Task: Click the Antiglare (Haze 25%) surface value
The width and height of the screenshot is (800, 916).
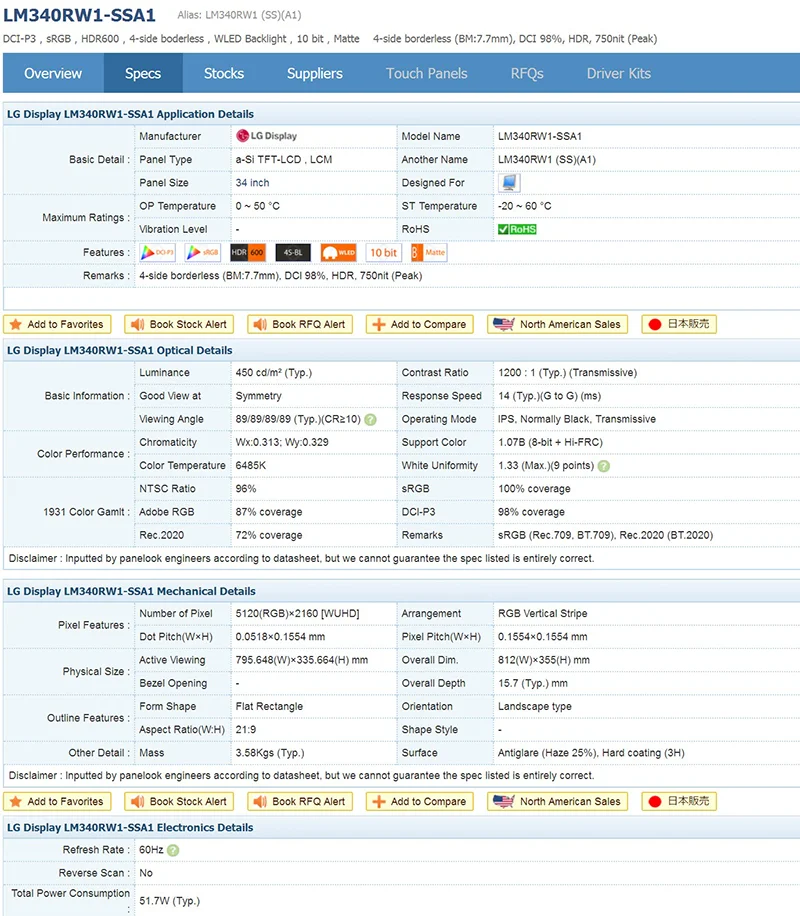Action: tap(591, 754)
